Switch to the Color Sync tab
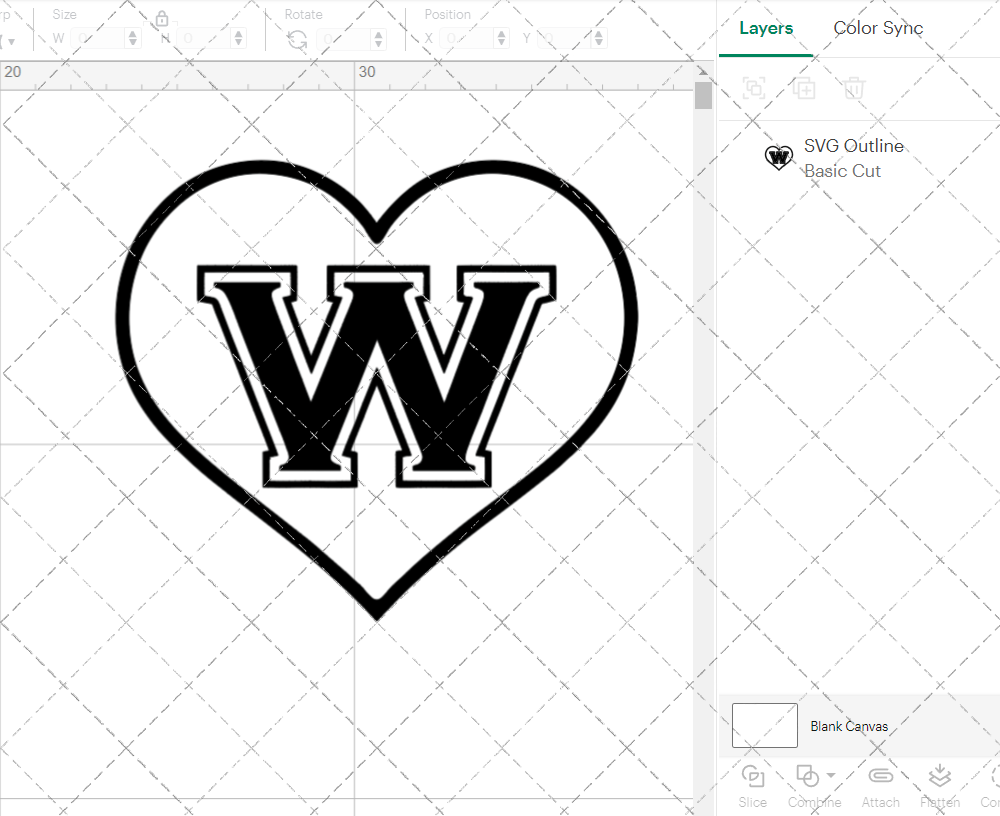The height and width of the screenshot is (816, 1000). (x=878, y=28)
